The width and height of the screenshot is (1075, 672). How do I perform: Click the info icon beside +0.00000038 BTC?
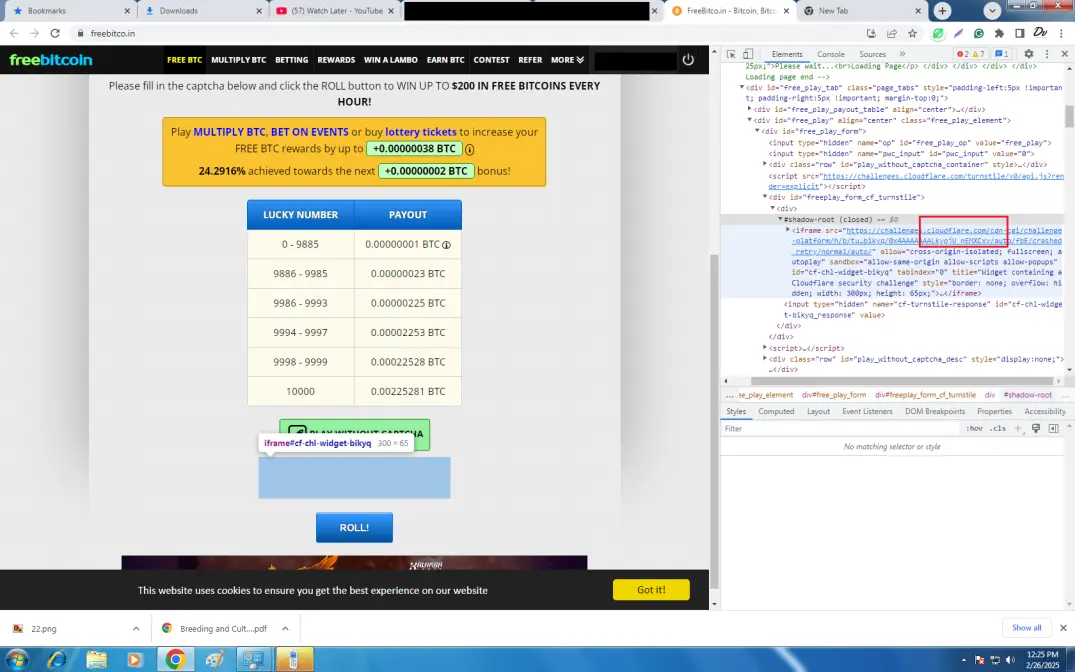tap(470, 149)
